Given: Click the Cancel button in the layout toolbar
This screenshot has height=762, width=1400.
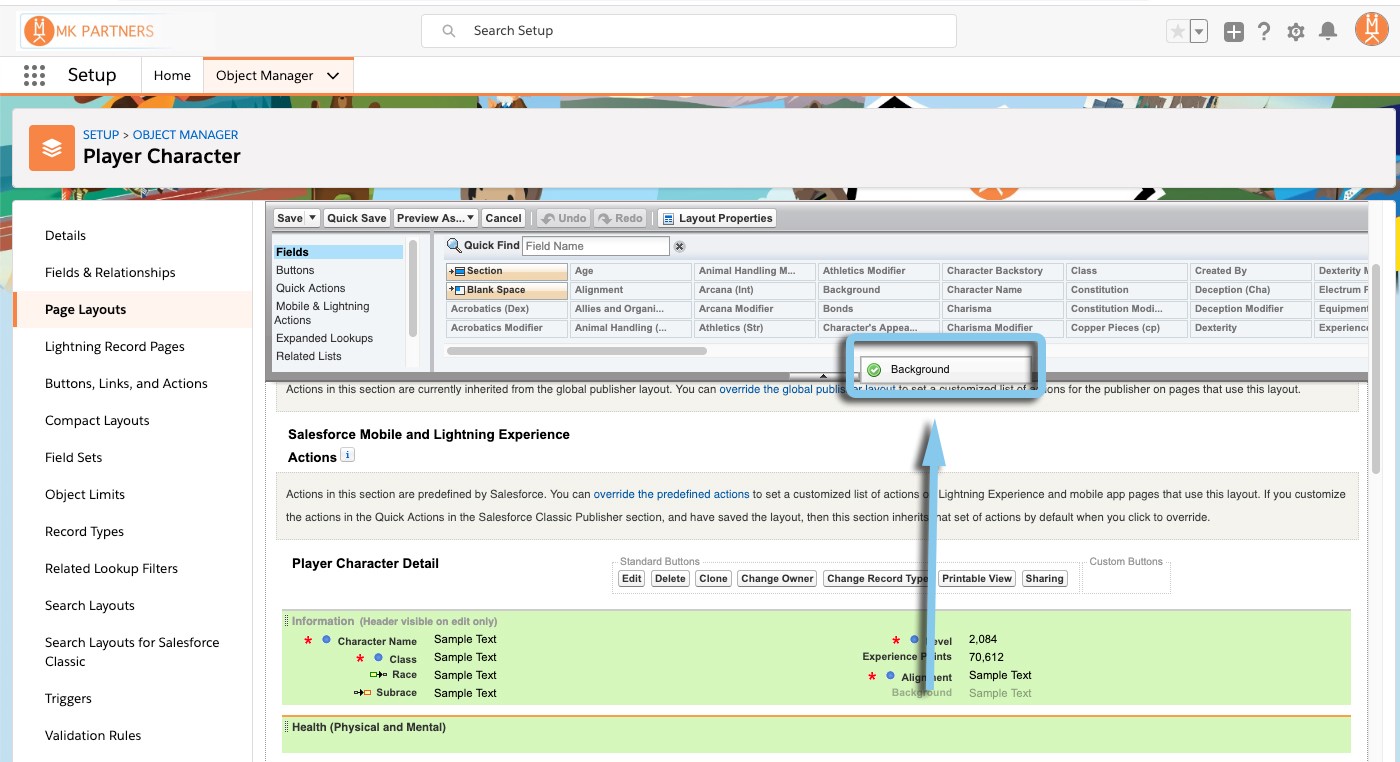Looking at the screenshot, I should (x=504, y=218).
